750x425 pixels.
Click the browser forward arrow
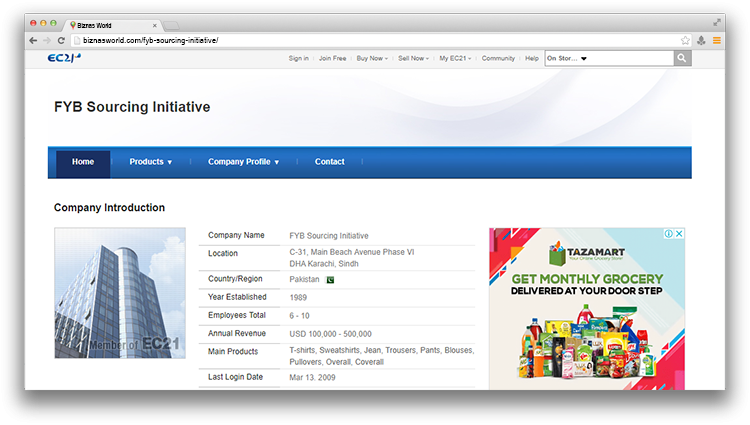47,40
